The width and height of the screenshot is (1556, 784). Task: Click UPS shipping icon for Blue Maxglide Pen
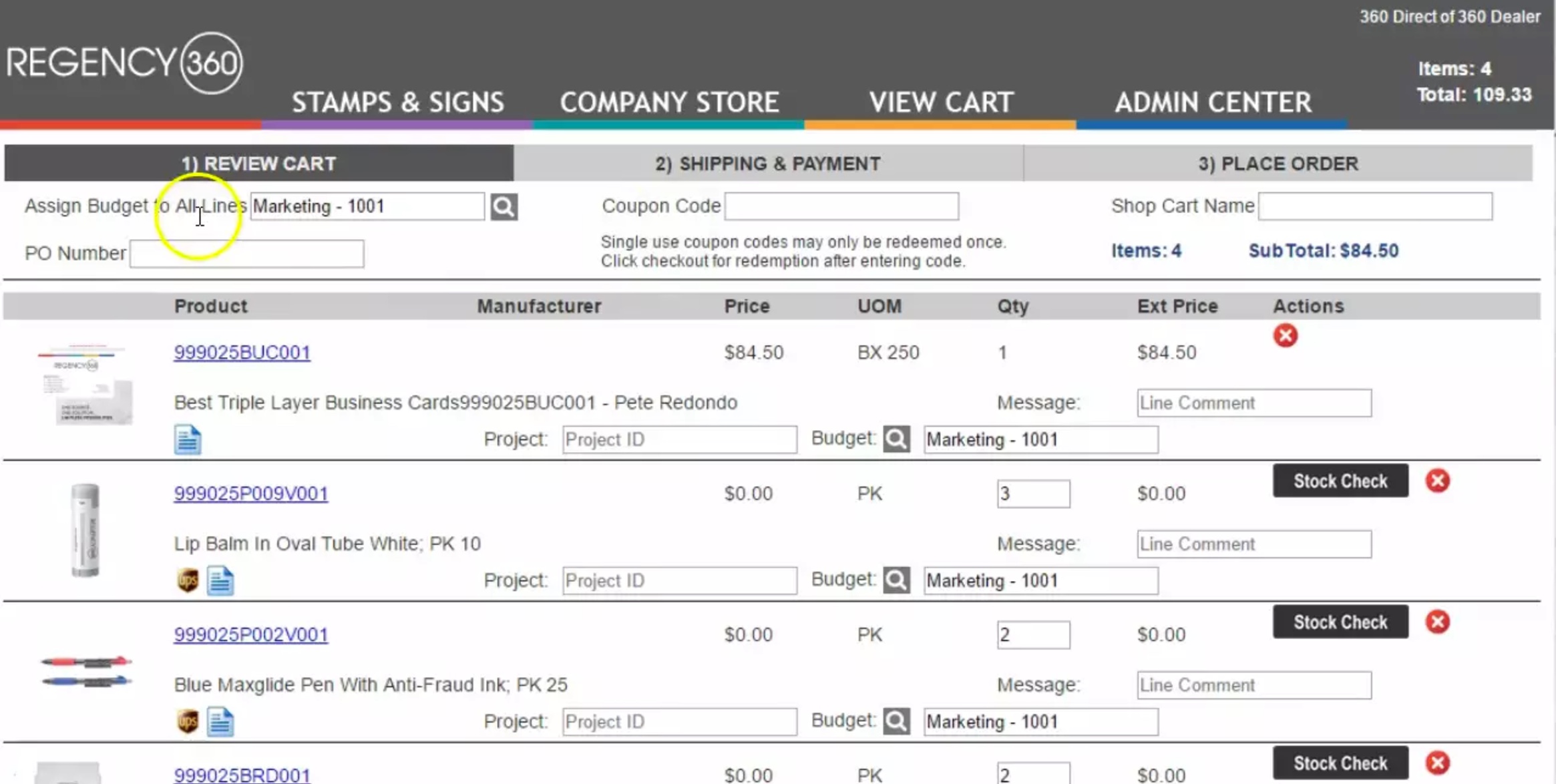188,721
